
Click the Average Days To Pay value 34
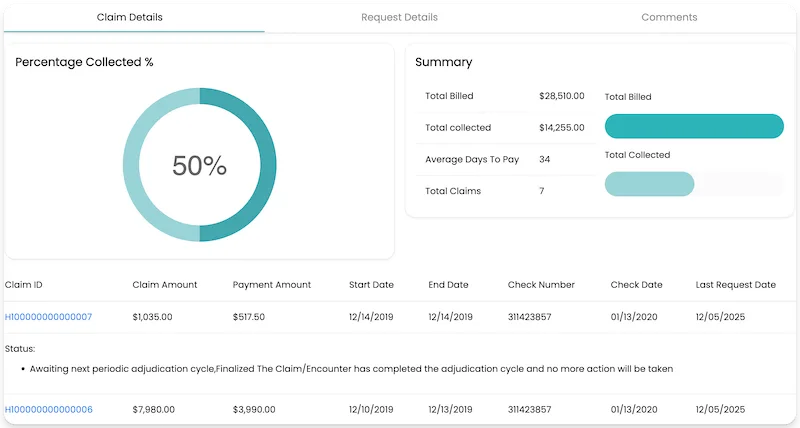[544, 159]
